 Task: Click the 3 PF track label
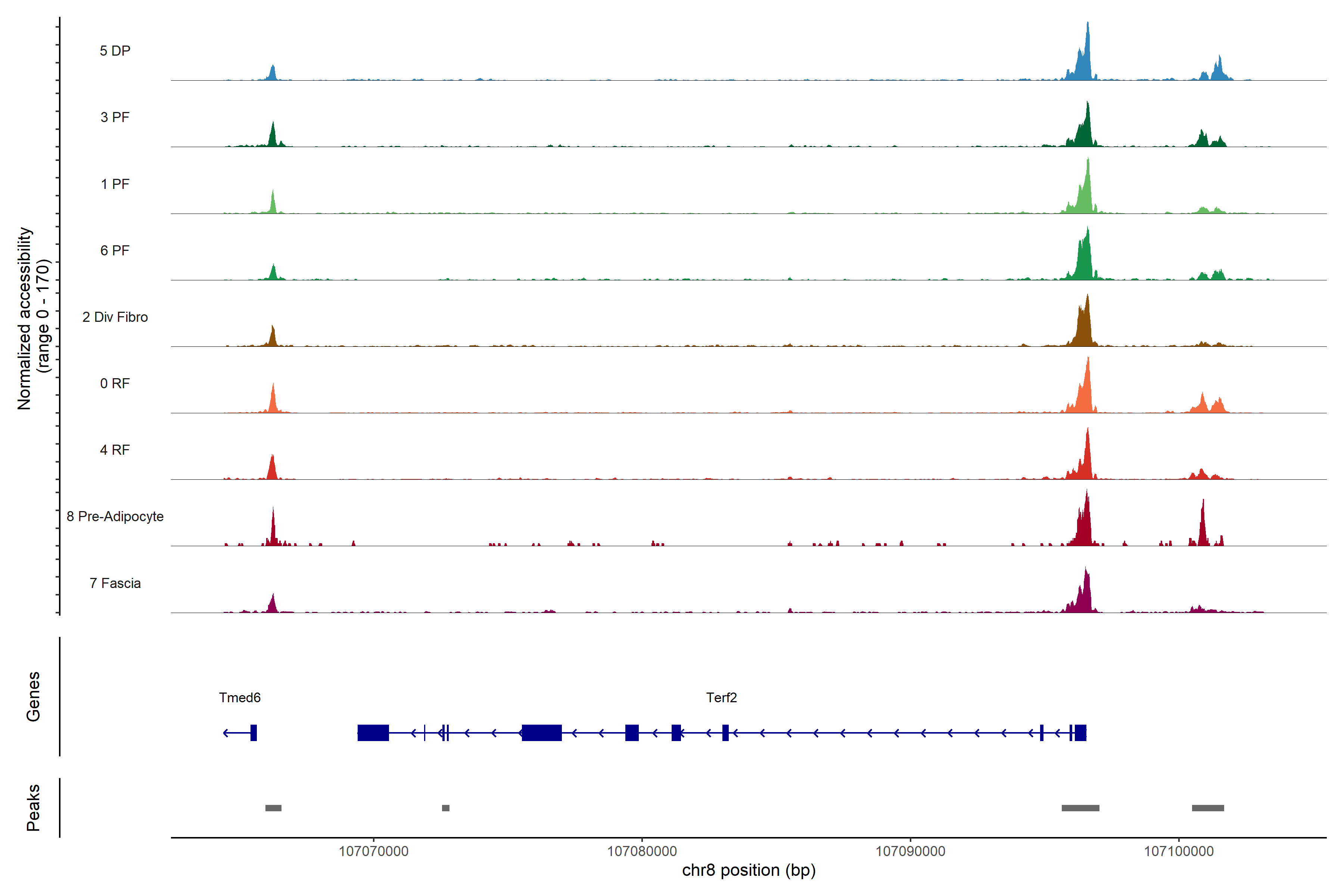click(x=115, y=117)
